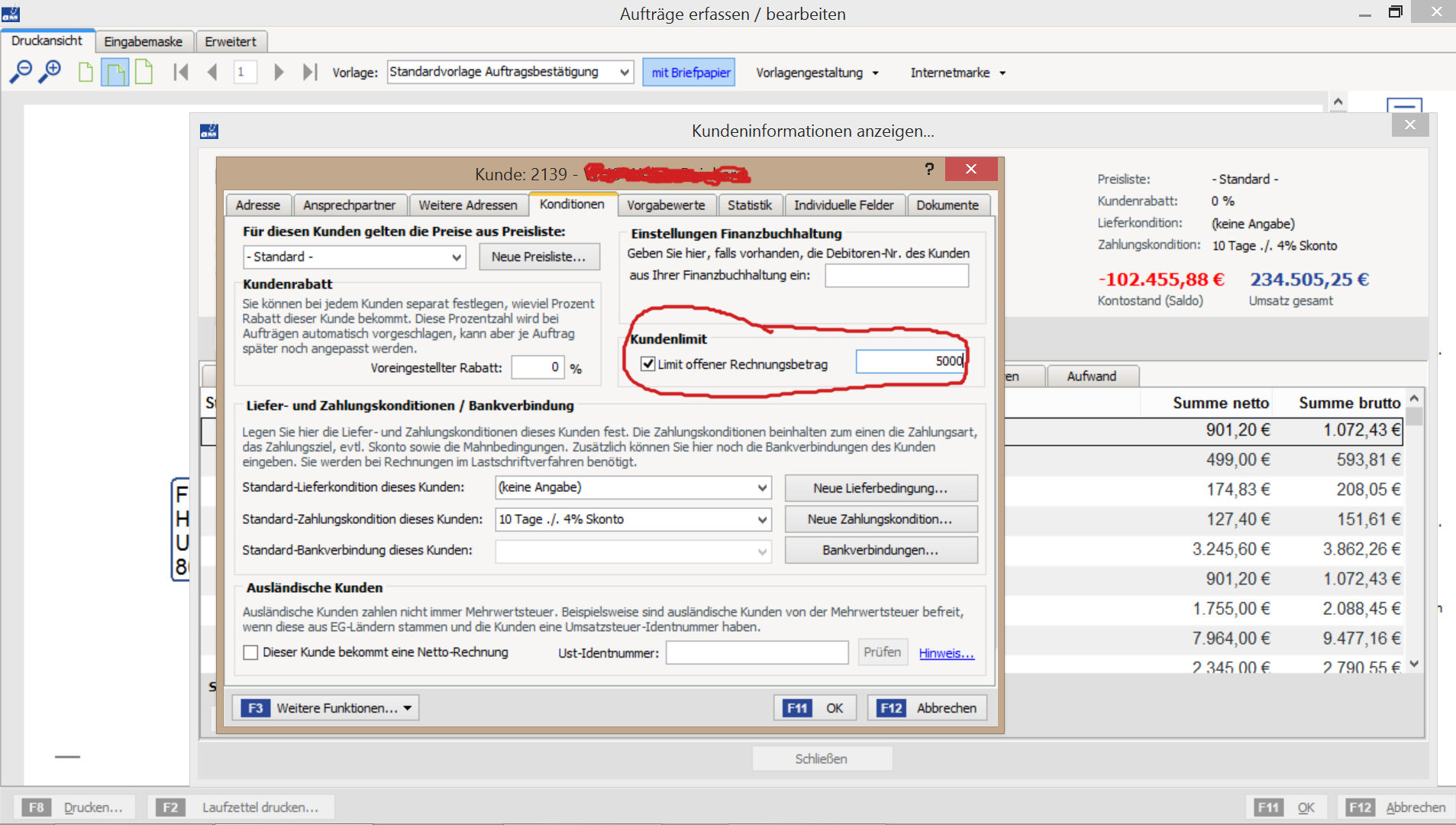Open the Erweitert tab

point(230,41)
